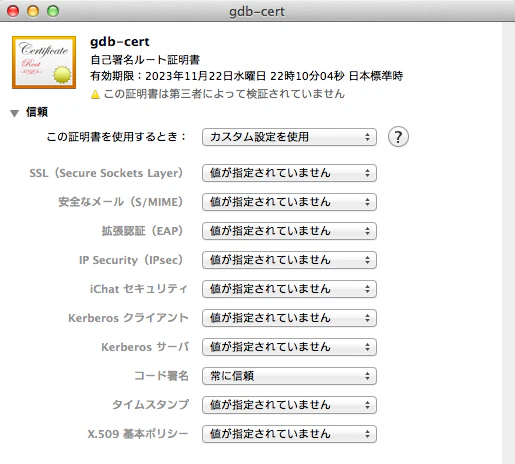This screenshot has width=515, height=464.
Task: Click the X.509 基本ポリシー label
Action: pos(138,434)
